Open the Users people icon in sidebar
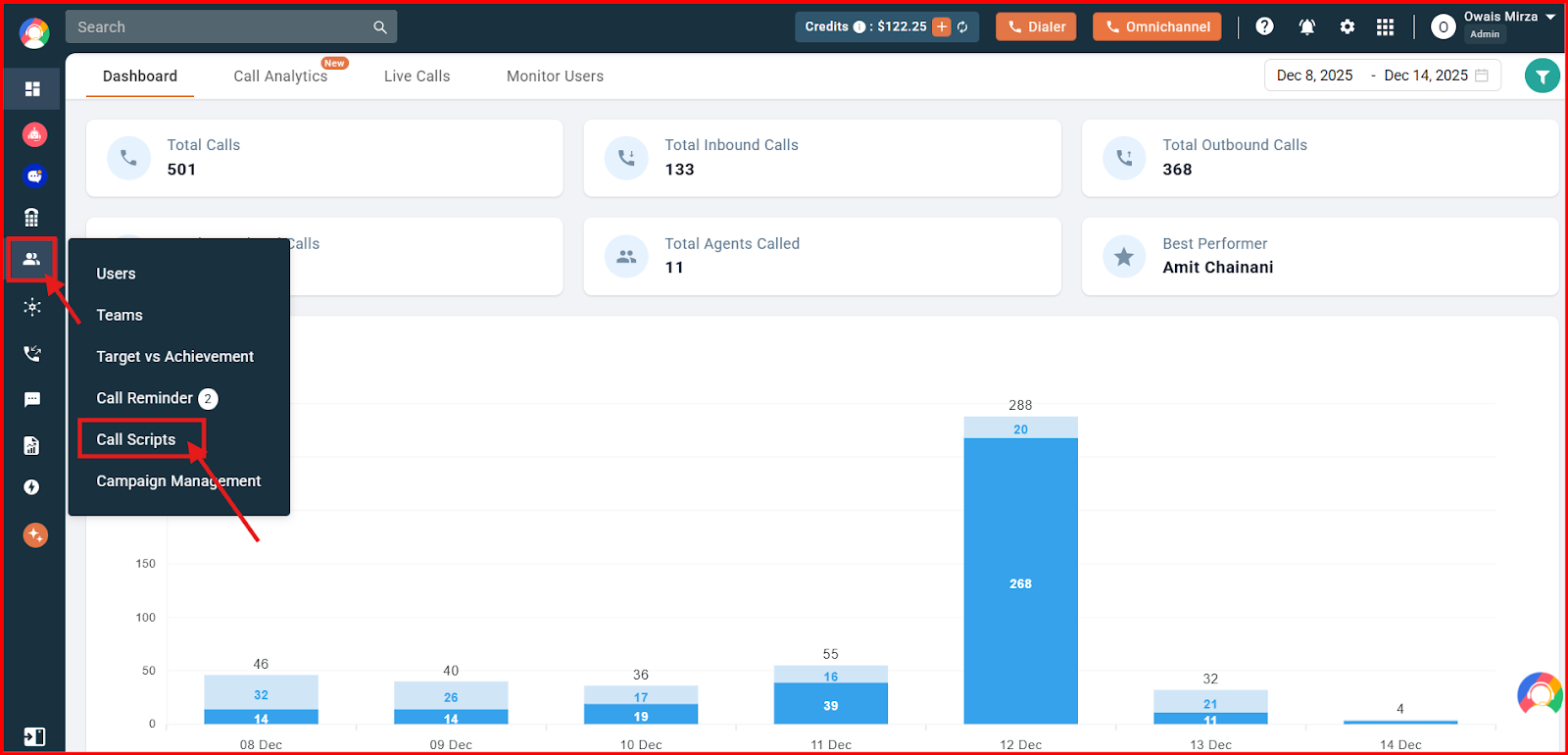Image resolution: width=1568 pixels, height=755 pixels. [x=31, y=259]
